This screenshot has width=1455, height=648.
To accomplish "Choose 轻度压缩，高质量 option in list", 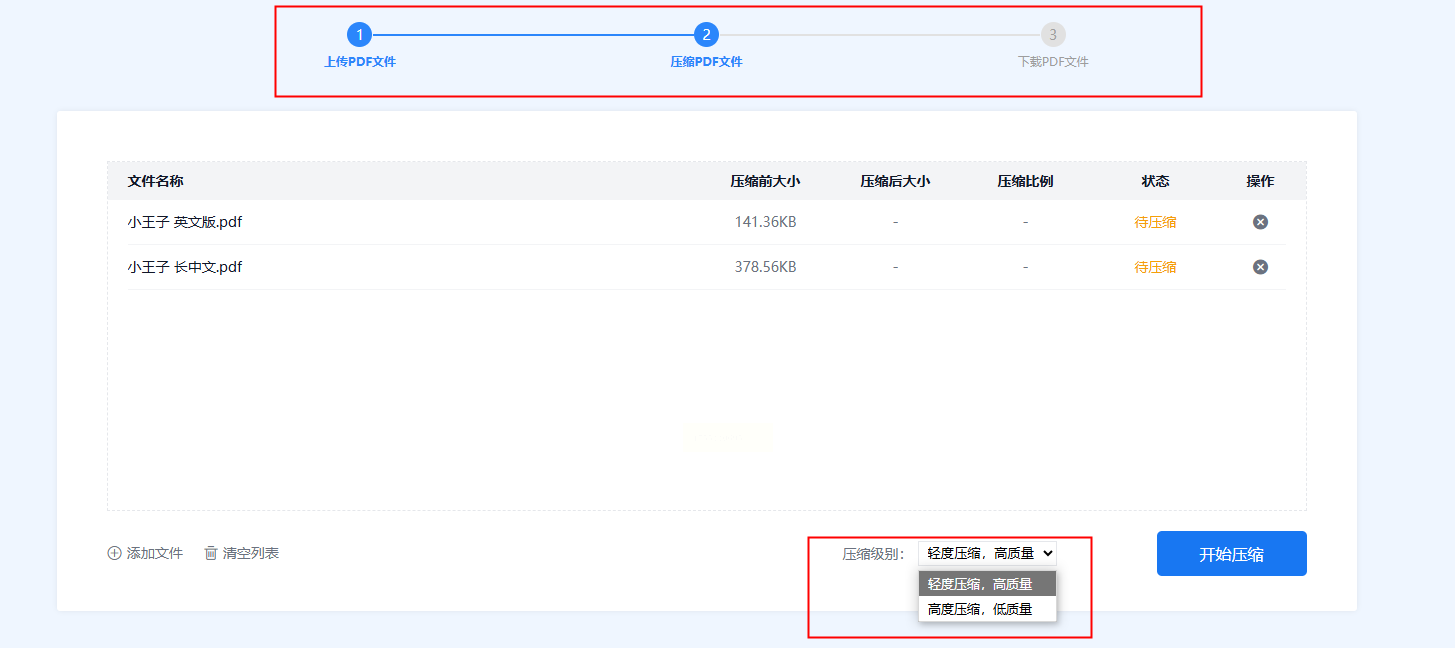I will tap(987, 584).
